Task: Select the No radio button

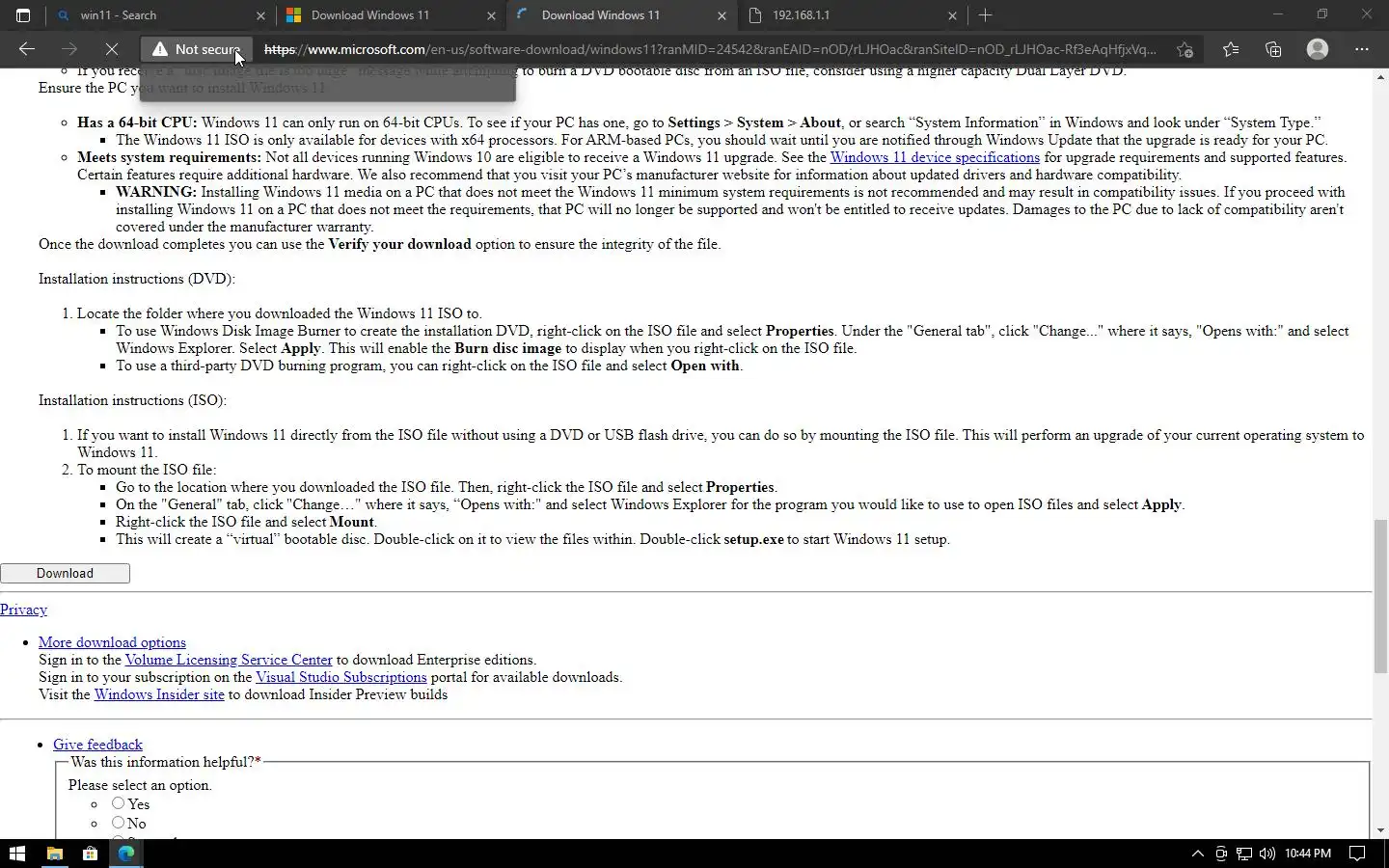Action: pyautogui.click(x=118, y=823)
